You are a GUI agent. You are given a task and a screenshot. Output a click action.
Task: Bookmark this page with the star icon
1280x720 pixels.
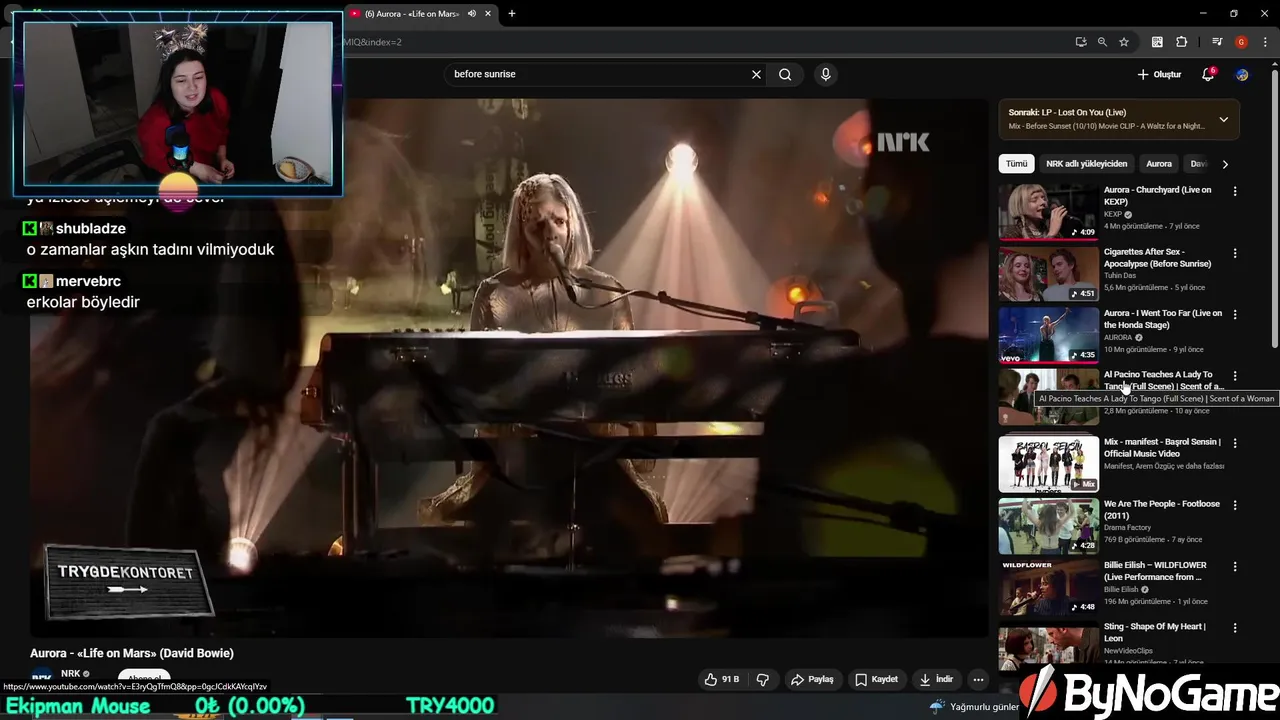pos(1124,42)
